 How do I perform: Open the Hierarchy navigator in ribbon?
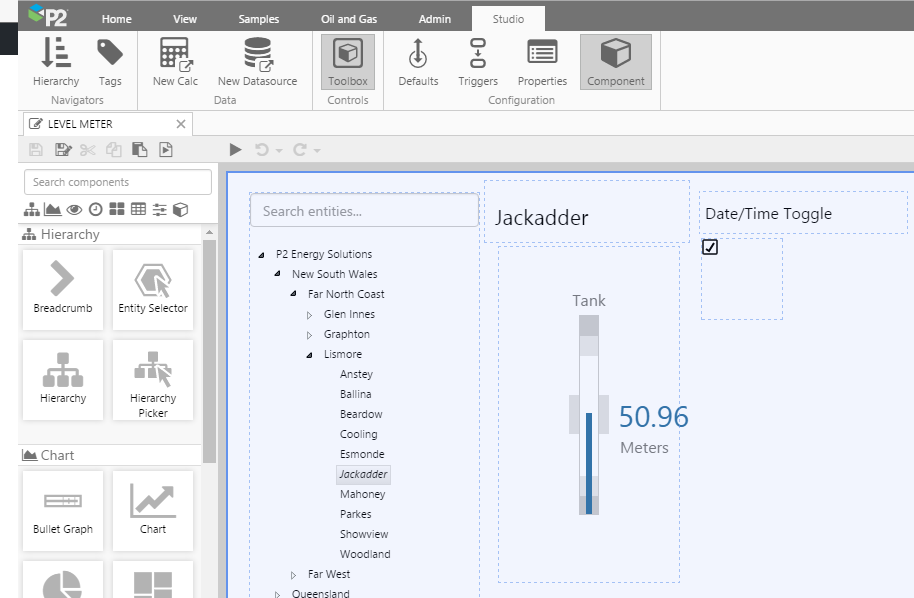coord(56,62)
